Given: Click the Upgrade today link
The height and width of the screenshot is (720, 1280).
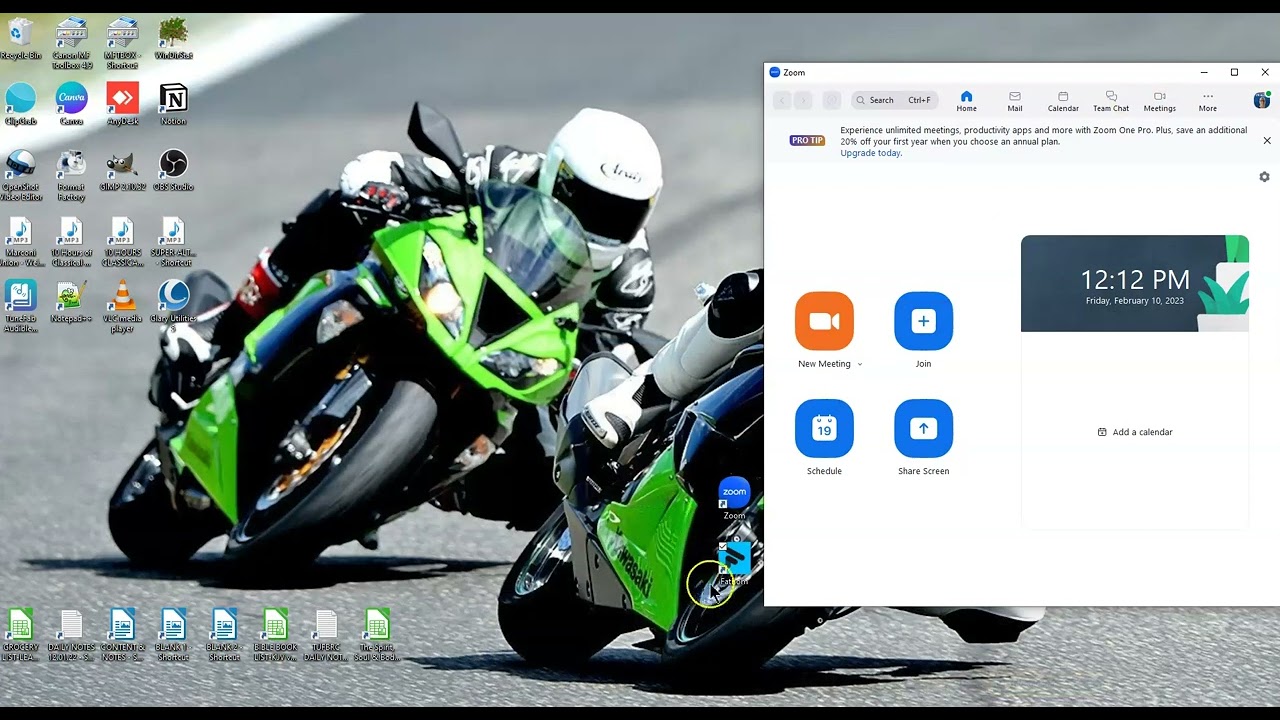Looking at the screenshot, I should click(871, 153).
